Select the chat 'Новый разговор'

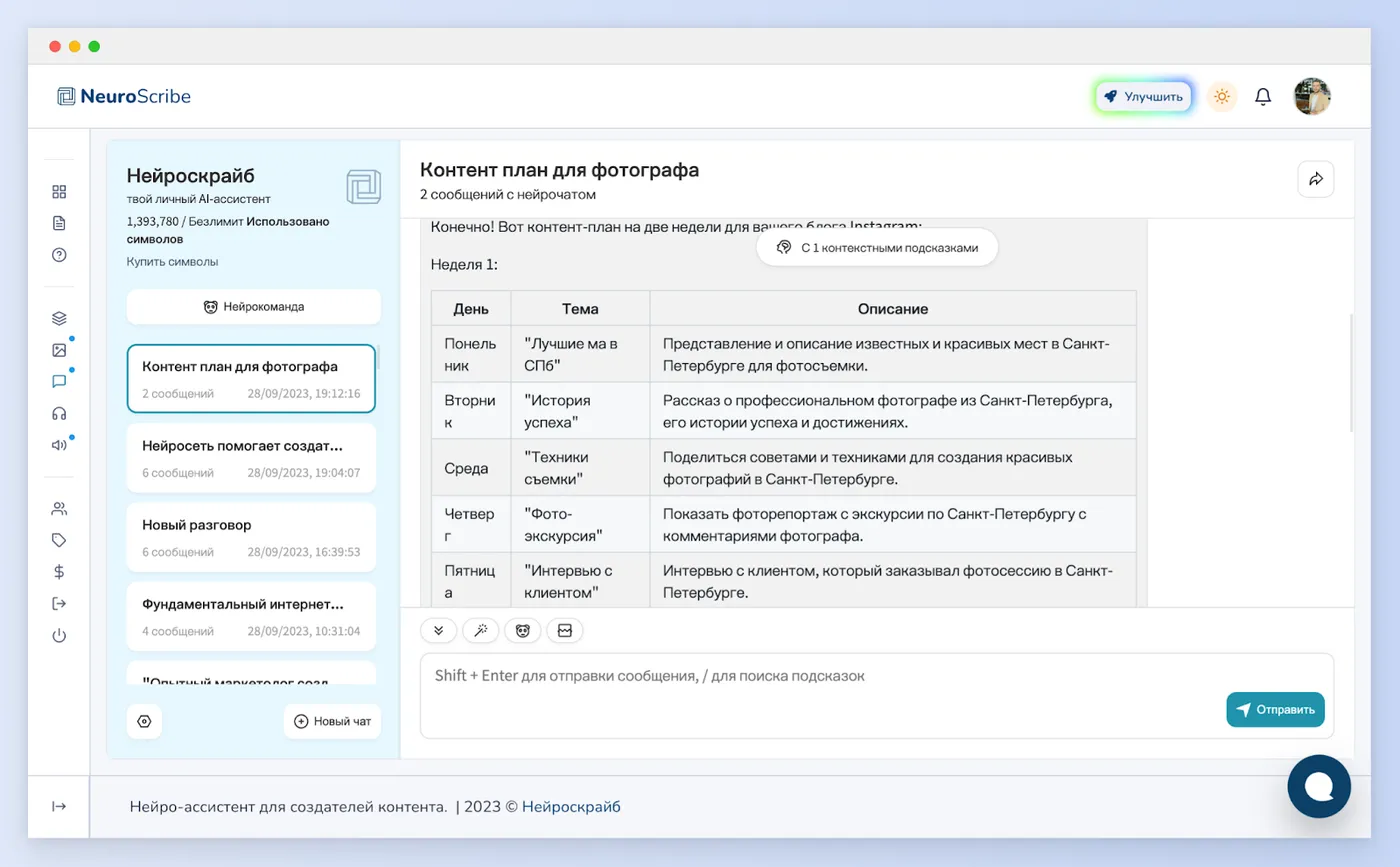(x=251, y=537)
